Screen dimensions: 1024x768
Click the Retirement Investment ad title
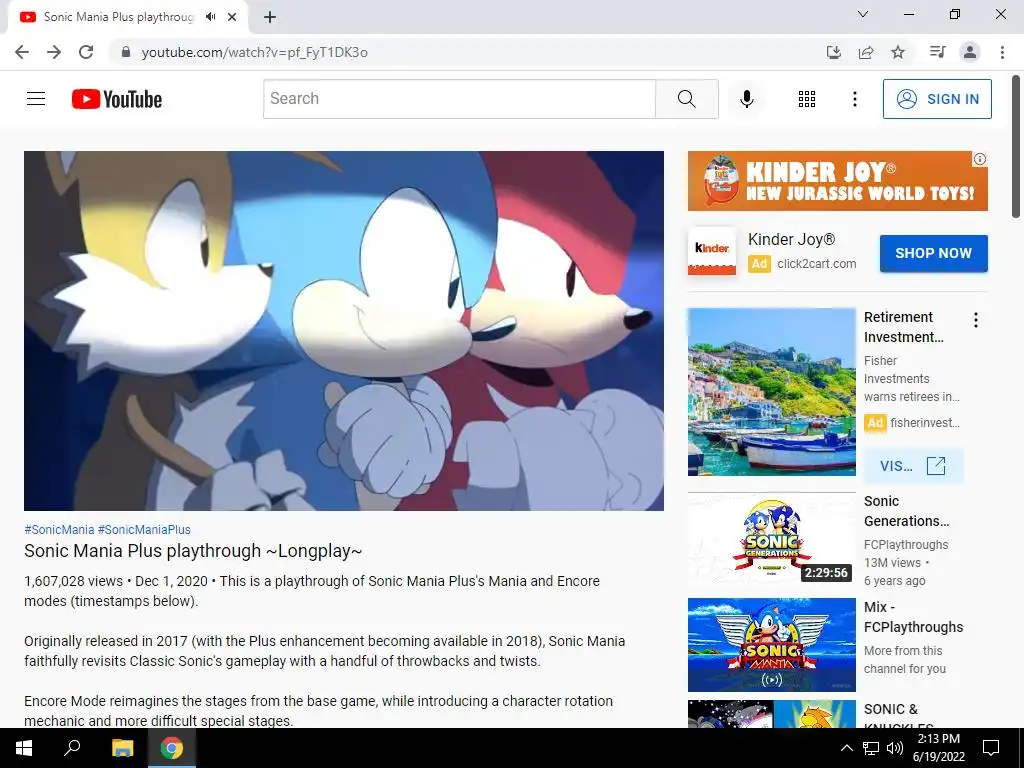903,327
